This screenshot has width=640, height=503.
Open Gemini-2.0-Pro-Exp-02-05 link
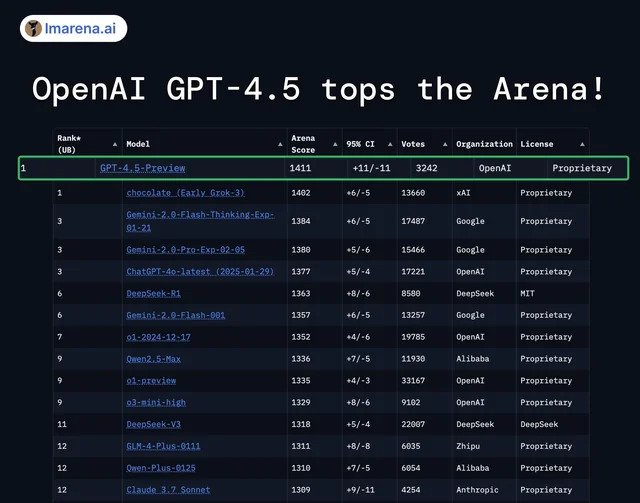[185, 249]
